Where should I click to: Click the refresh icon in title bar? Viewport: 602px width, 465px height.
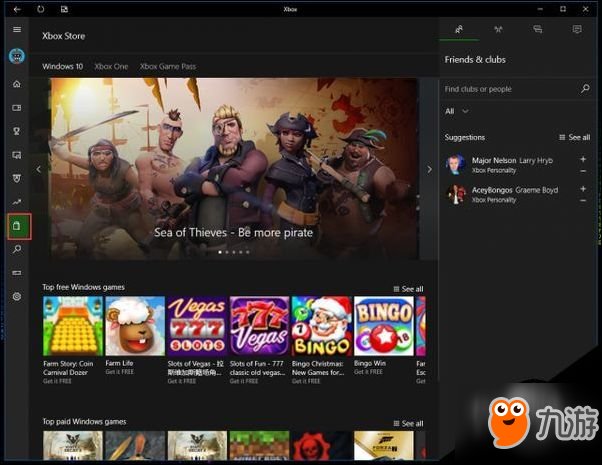point(41,9)
